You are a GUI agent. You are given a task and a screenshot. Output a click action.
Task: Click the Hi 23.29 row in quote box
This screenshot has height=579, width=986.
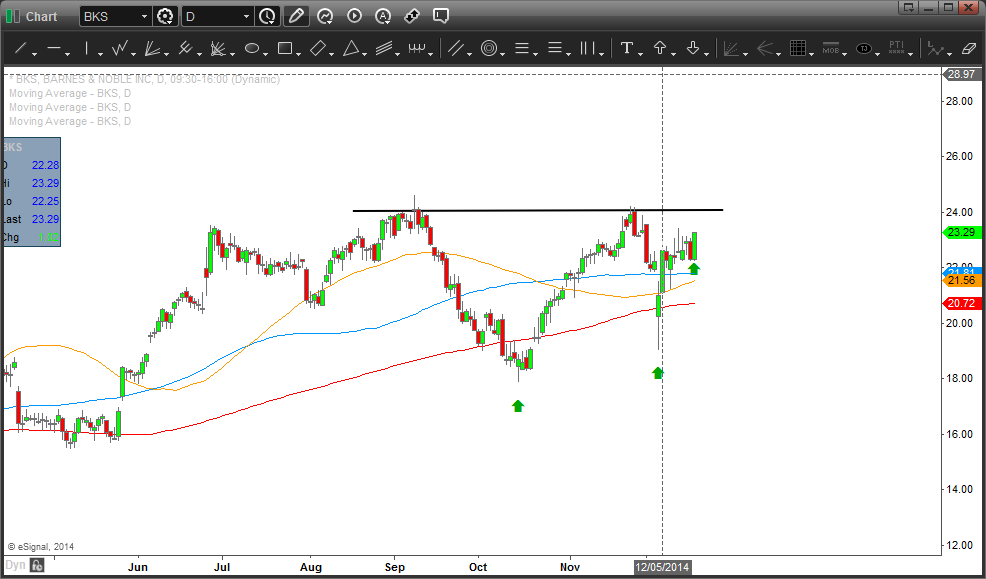tap(31, 183)
